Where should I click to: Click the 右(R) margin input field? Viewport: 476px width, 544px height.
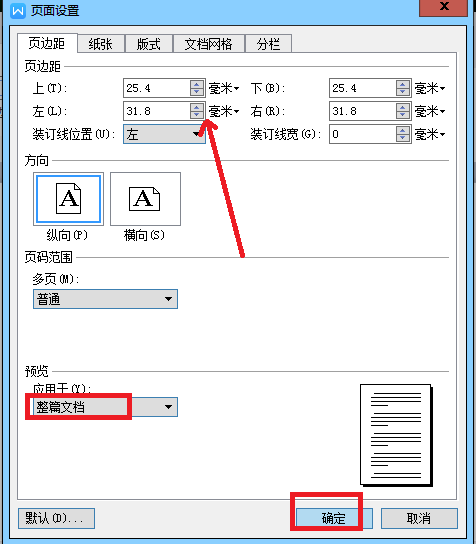pos(363,111)
